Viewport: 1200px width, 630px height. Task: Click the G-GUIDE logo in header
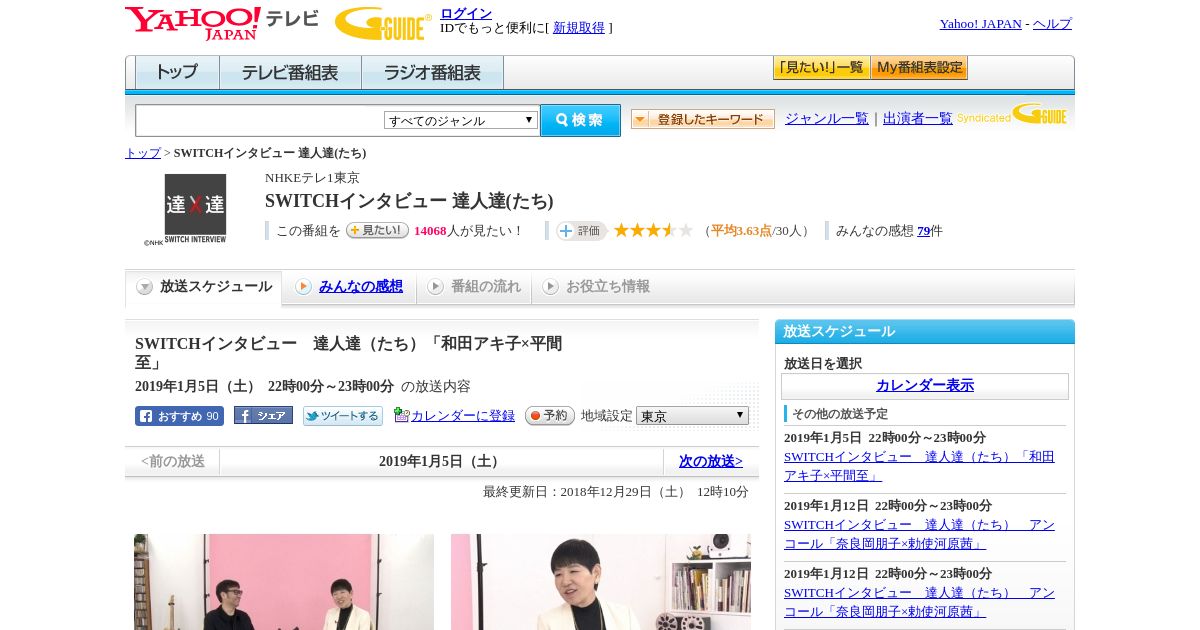pyautogui.click(x=383, y=23)
